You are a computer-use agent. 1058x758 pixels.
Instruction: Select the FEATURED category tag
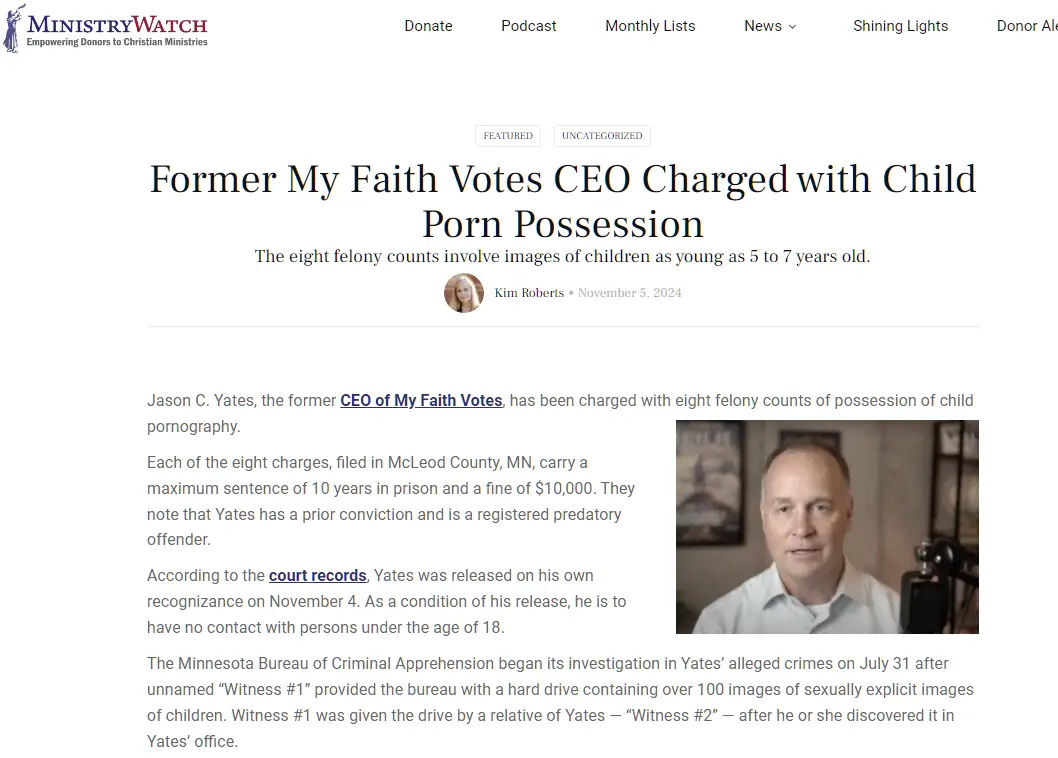click(508, 136)
